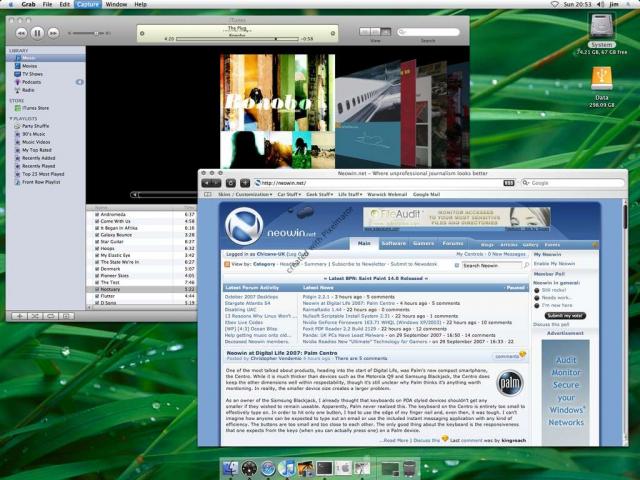Open the Capture menu in menu bar
Screen dimensions: 640x480
(88, 4)
